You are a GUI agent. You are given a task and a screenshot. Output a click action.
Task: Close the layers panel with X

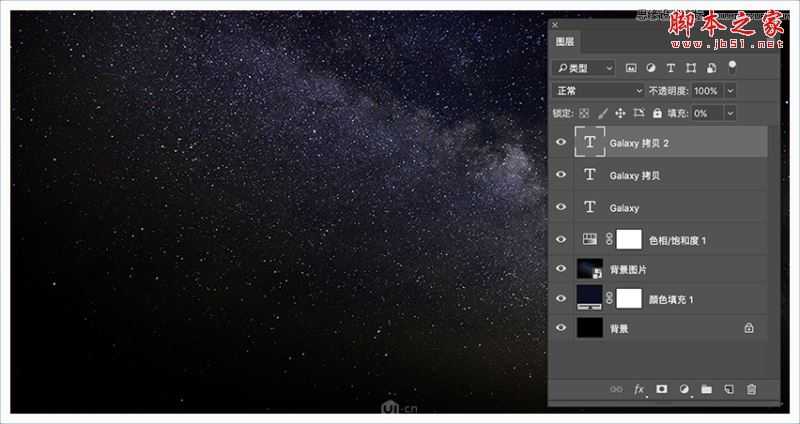tap(555, 25)
